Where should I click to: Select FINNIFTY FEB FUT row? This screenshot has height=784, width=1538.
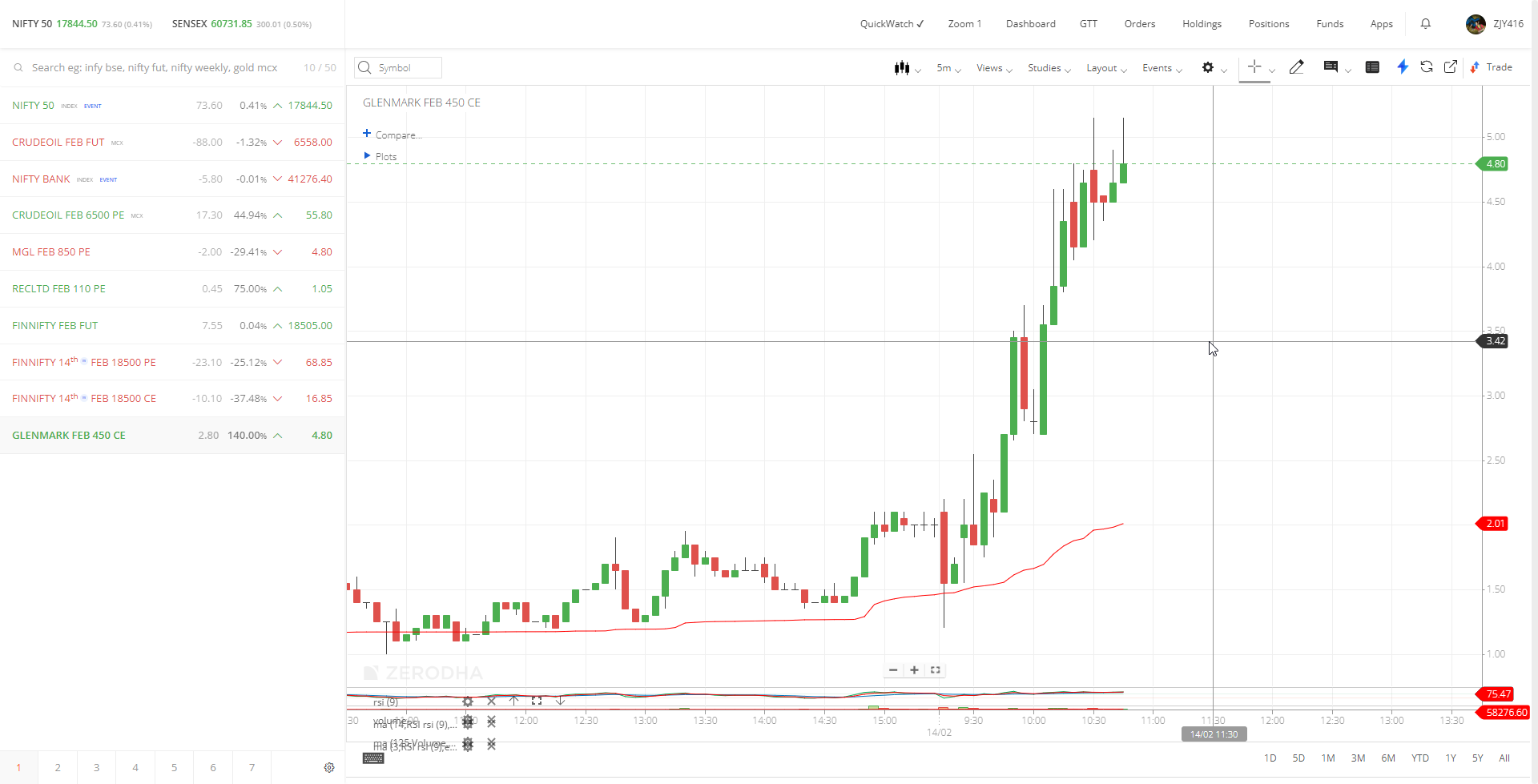click(x=172, y=326)
